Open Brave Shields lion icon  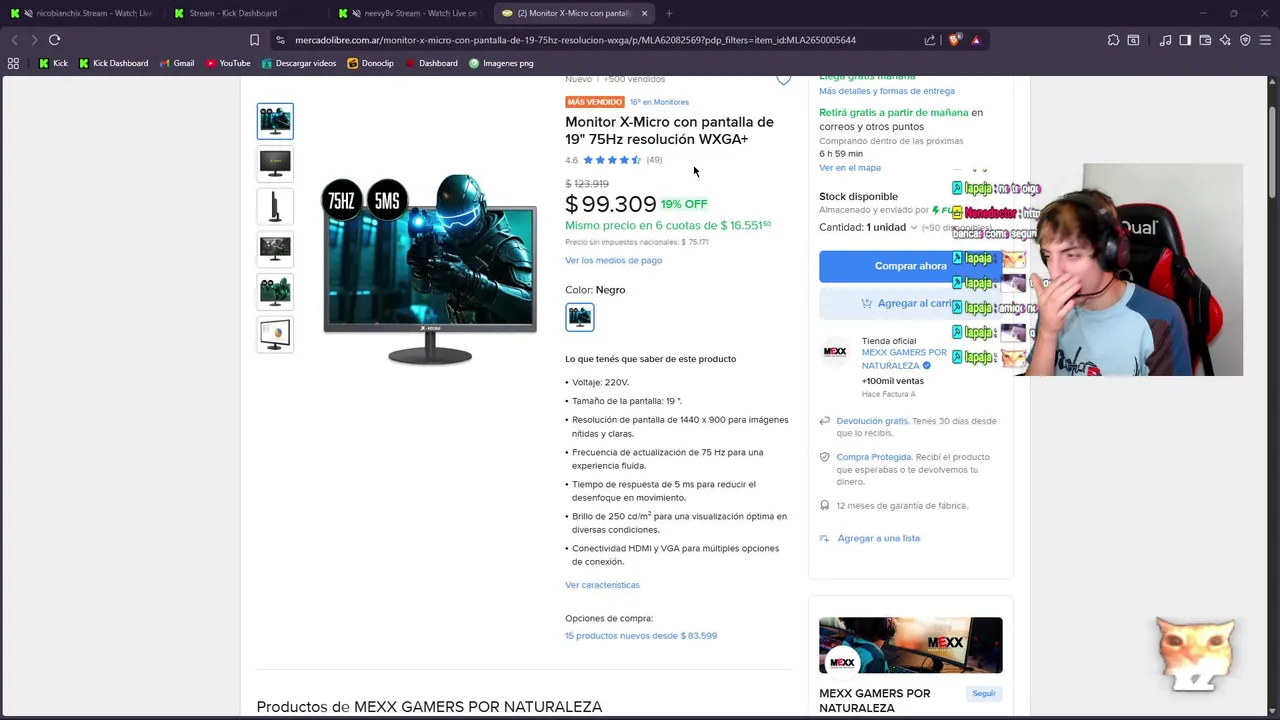[x=955, y=40]
